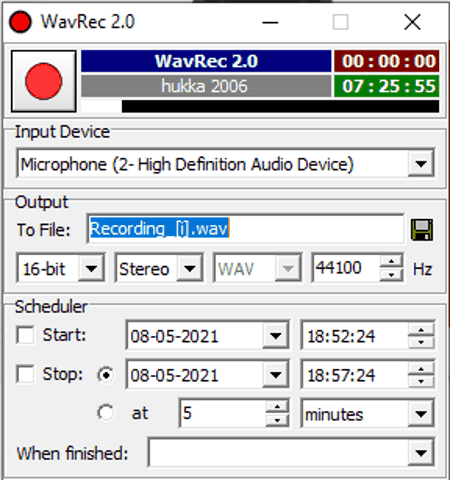The height and width of the screenshot is (480, 450).
Task: Enable the Start scheduler checkbox
Action: click(x=25, y=335)
